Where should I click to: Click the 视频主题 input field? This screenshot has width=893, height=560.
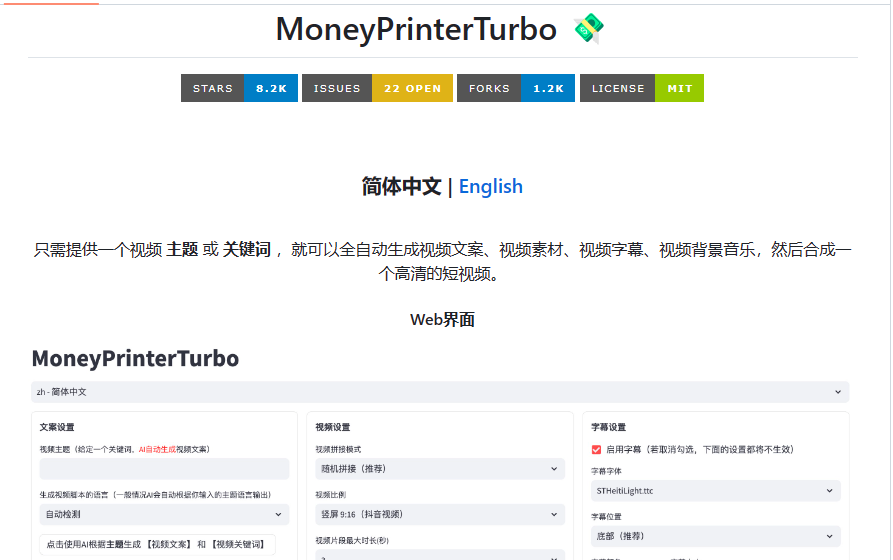[x=164, y=469]
